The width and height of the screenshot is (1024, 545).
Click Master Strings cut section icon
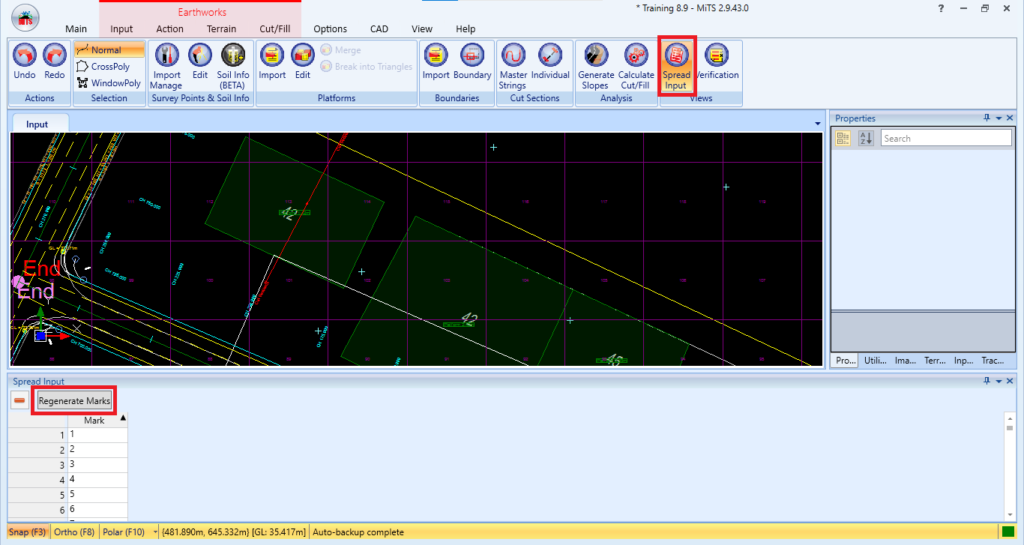pos(513,66)
